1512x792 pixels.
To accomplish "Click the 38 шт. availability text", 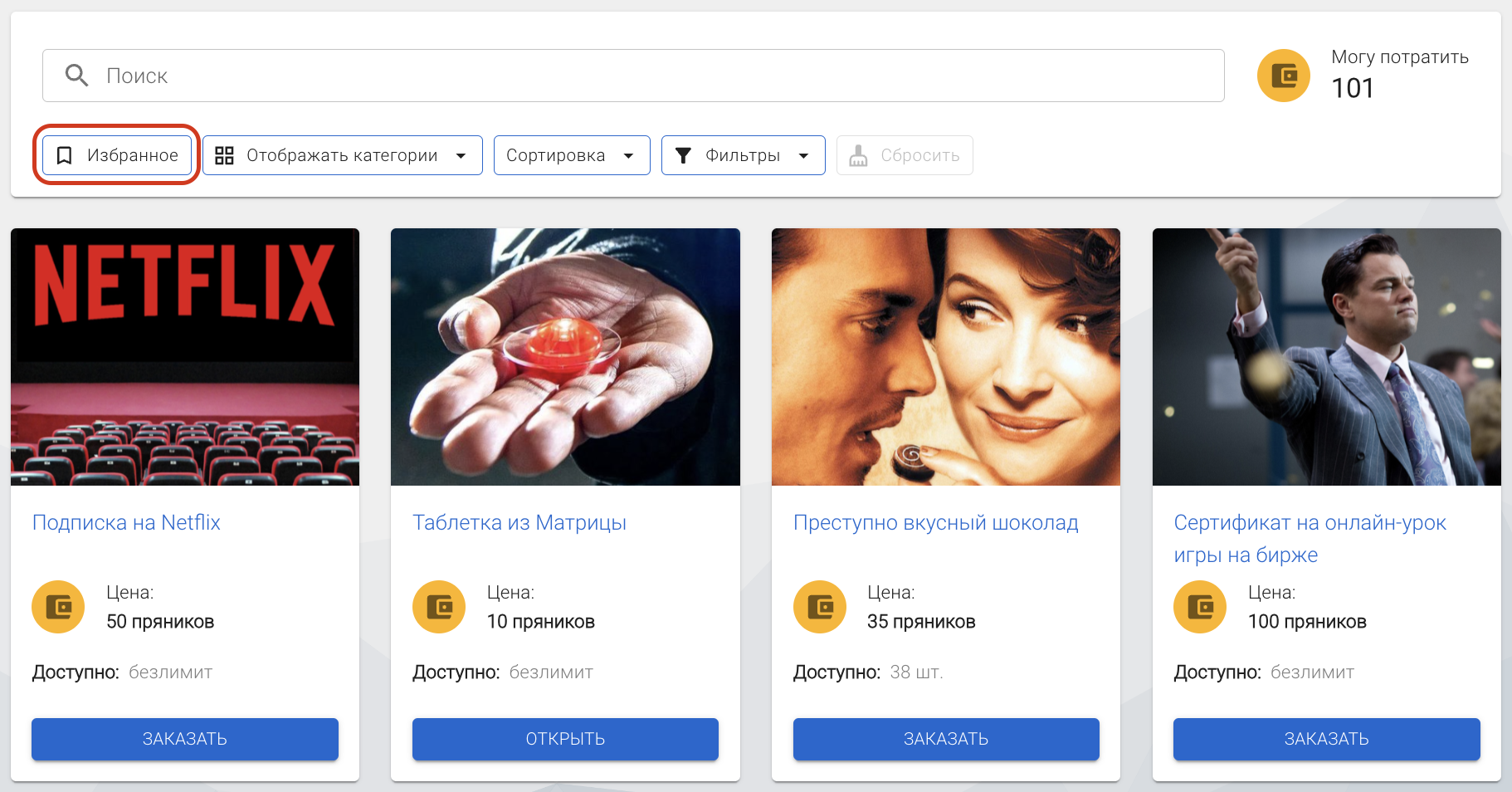I will click(917, 672).
